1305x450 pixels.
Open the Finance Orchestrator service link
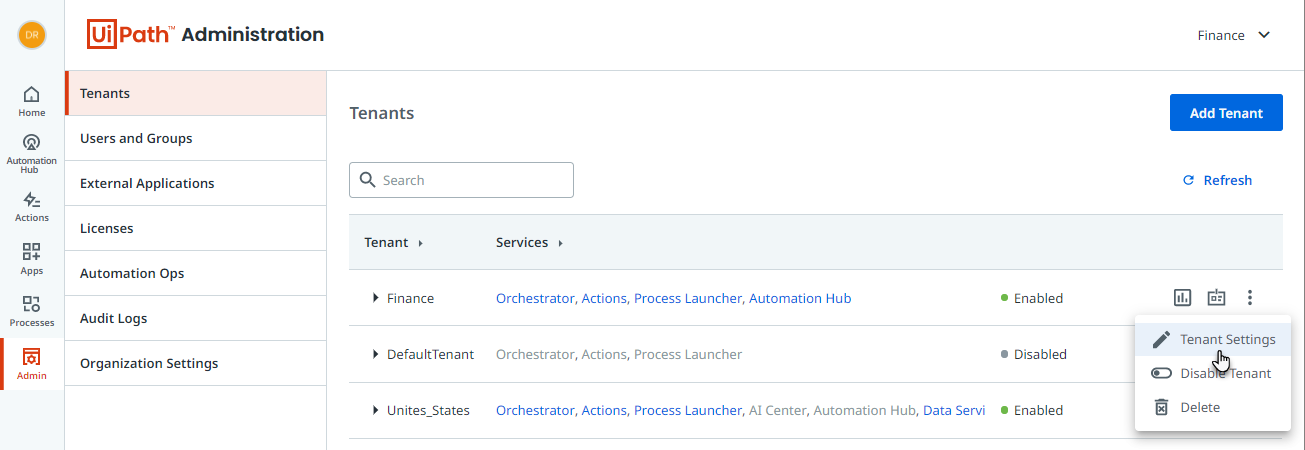[x=535, y=298]
